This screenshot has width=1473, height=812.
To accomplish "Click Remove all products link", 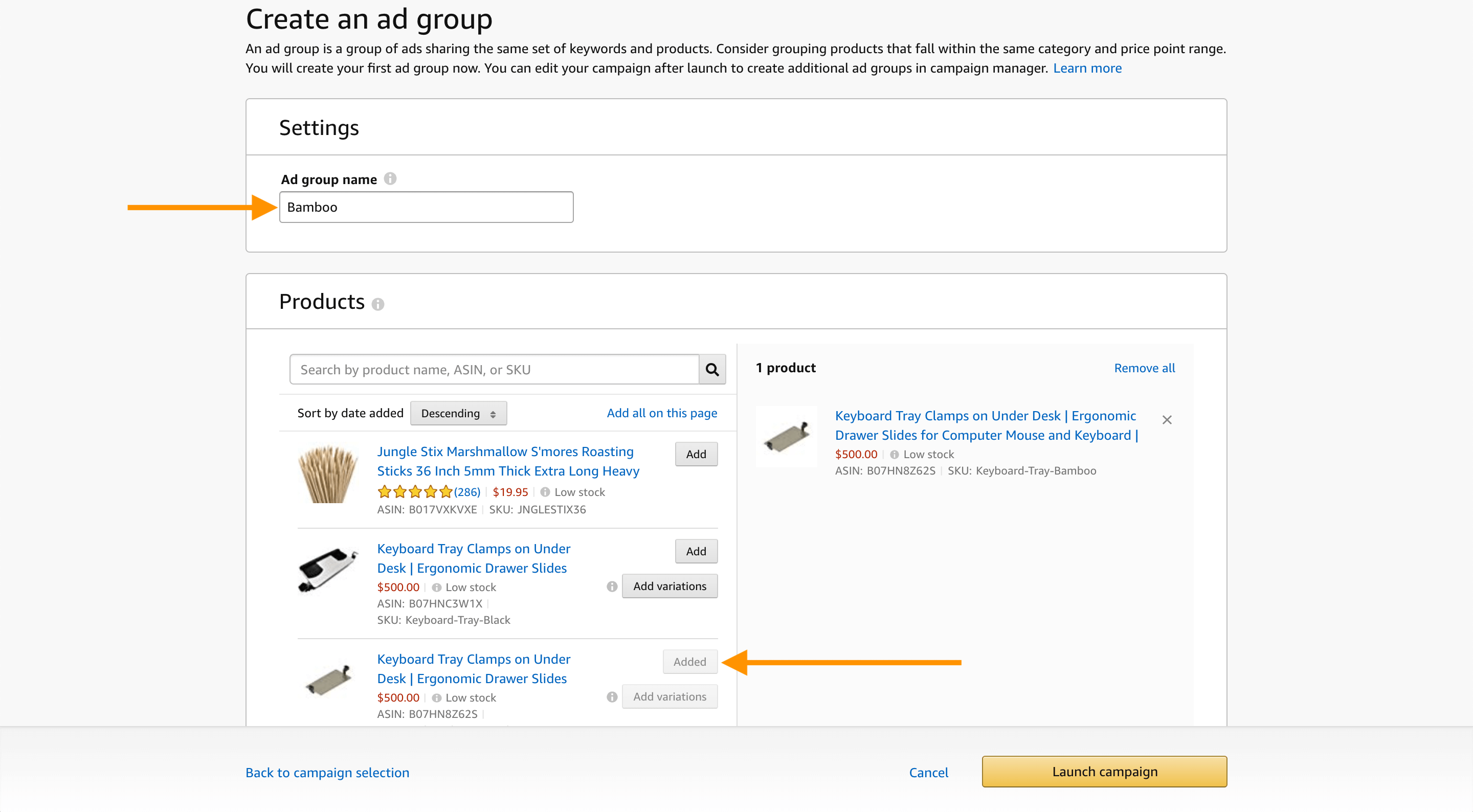I will coord(1144,368).
